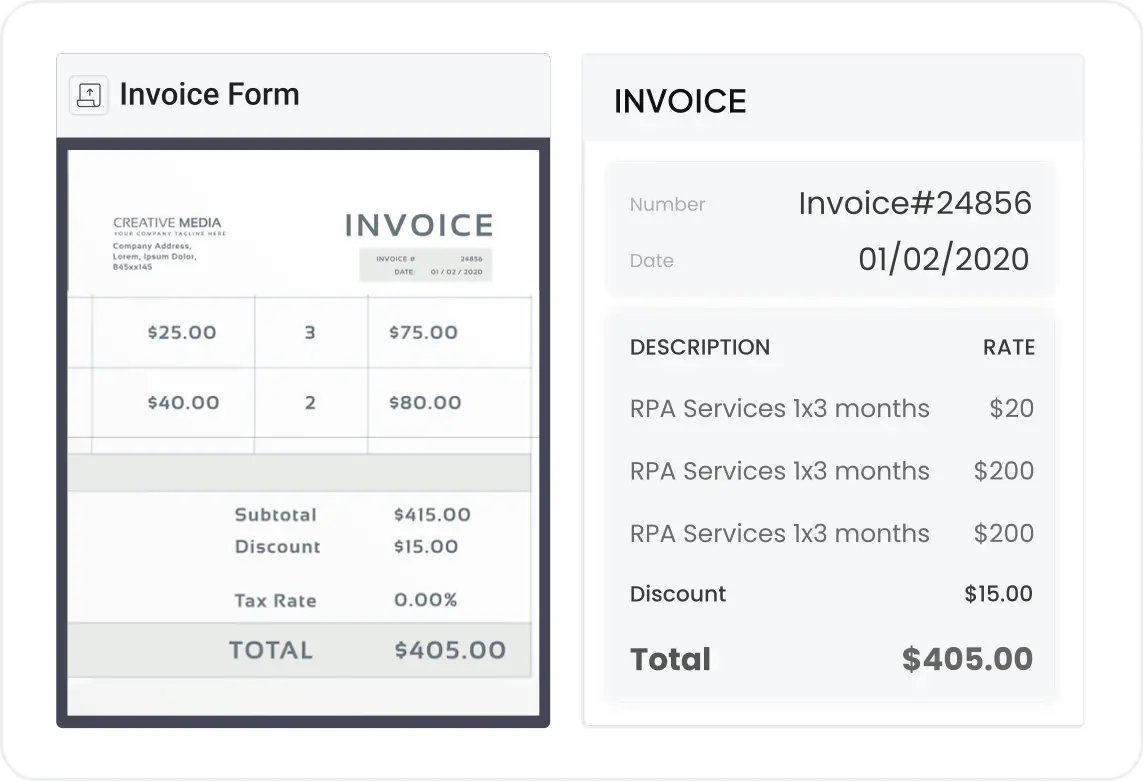Viewport: 1143px width, 781px height.
Task: Click the bold $405.00 total in the right panel
Action: point(967,658)
